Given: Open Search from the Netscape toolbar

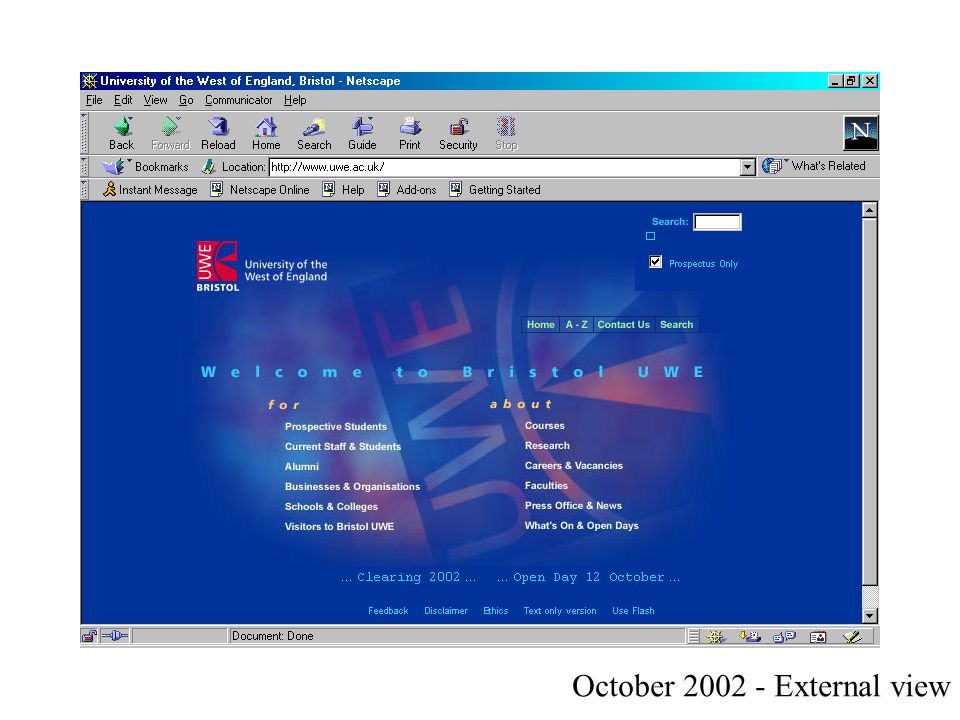Looking at the screenshot, I should [x=314, y=133].
